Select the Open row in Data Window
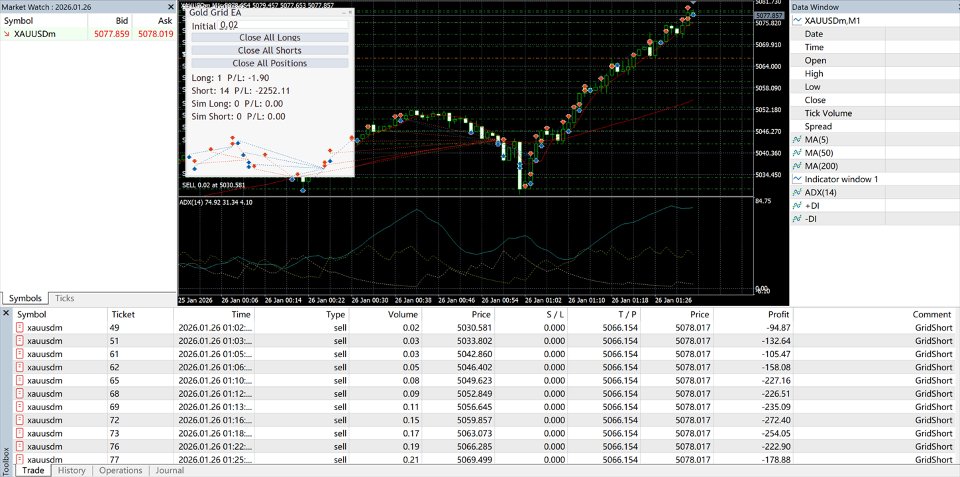The height and width of the screenshot is (477, 960). (875, 61)
